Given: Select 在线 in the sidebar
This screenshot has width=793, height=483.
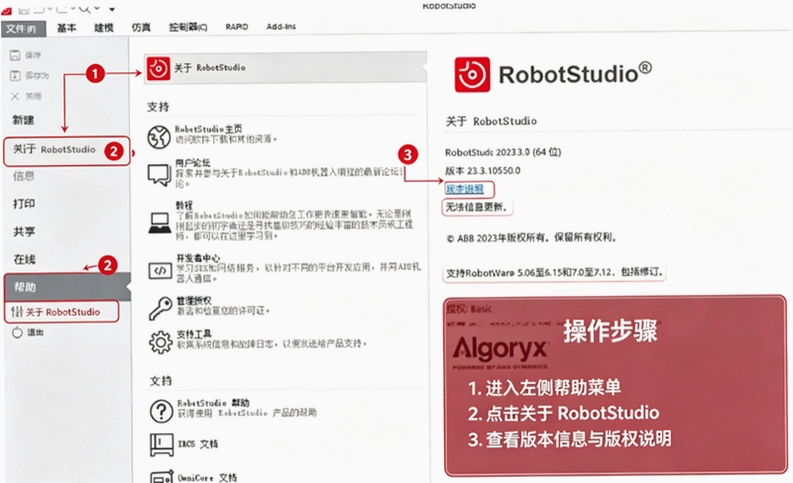Looking at the screenshot, I should click(x=24, y=259).
